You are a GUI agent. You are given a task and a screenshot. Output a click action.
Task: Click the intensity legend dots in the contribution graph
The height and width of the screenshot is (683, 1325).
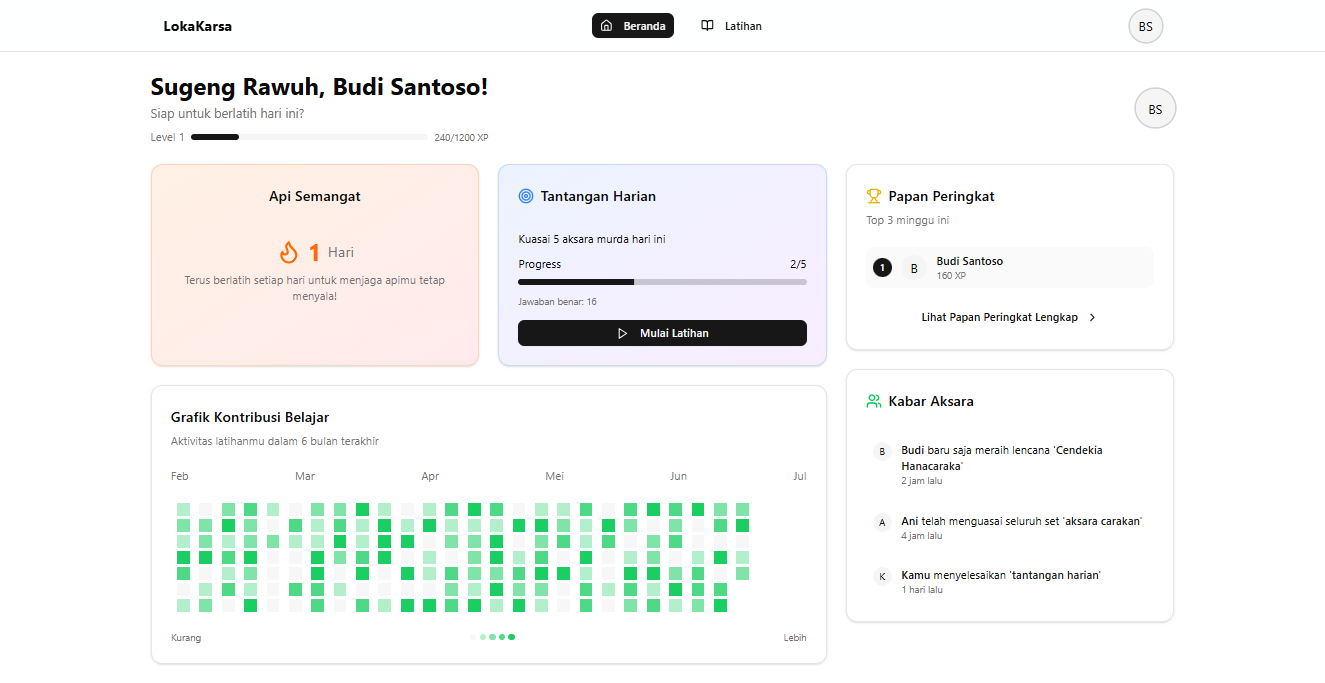[493, 637]
